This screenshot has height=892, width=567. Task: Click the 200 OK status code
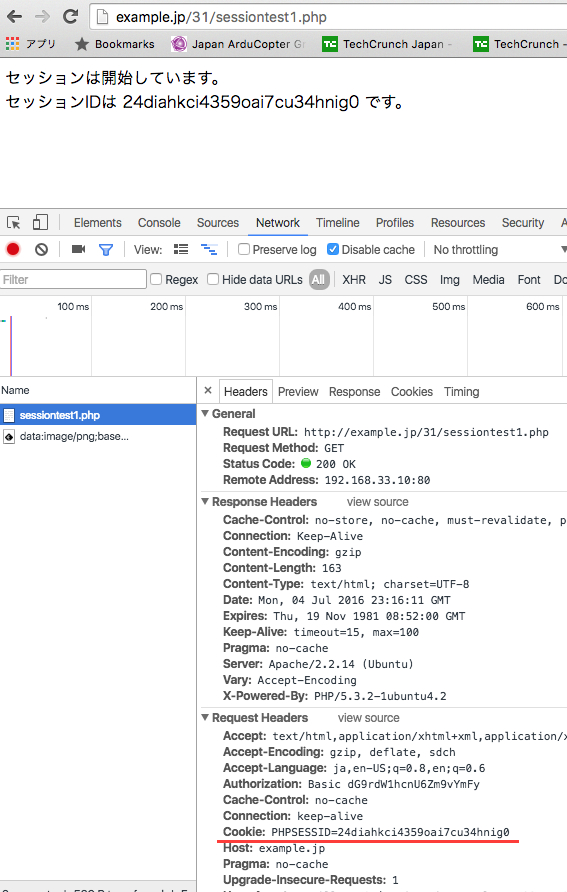point(336,464)
